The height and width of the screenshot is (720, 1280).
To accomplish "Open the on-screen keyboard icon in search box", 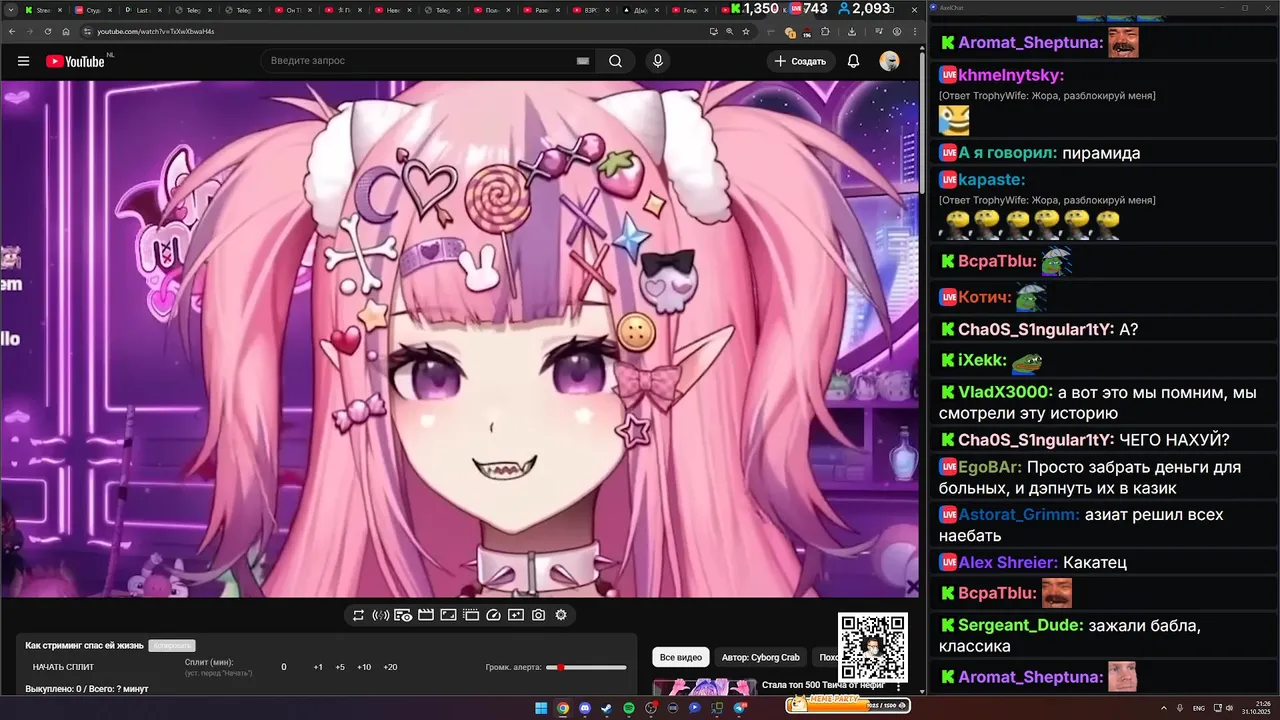I will [582, 61].
